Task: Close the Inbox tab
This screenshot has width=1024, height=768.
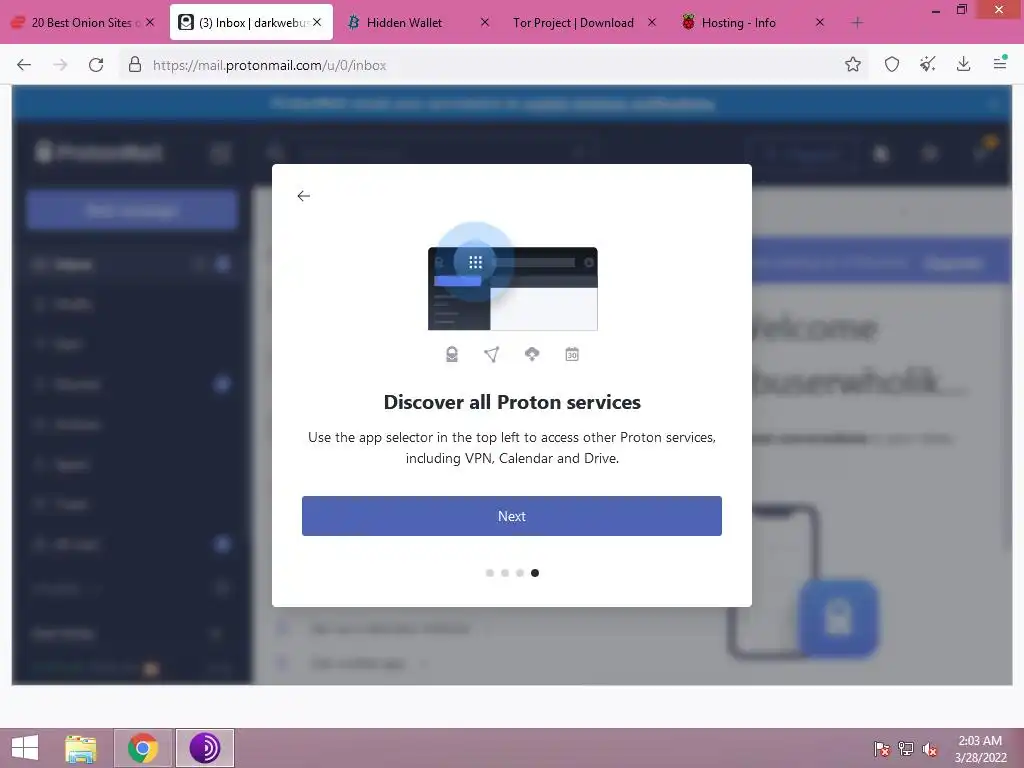Action: click(x=317, y=22)
